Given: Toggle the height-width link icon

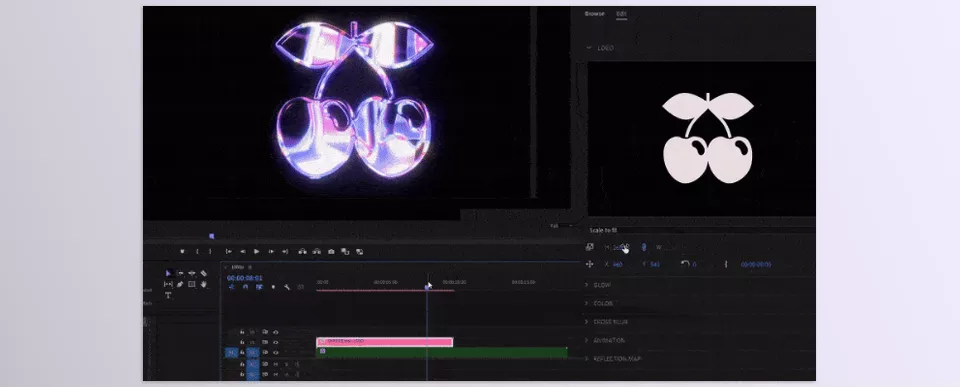Looking at the screenshot, I should pos(643,247).
